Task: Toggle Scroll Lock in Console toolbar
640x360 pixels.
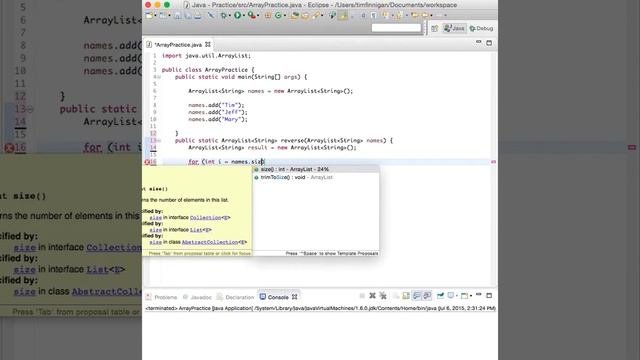Action: (406, 296)
